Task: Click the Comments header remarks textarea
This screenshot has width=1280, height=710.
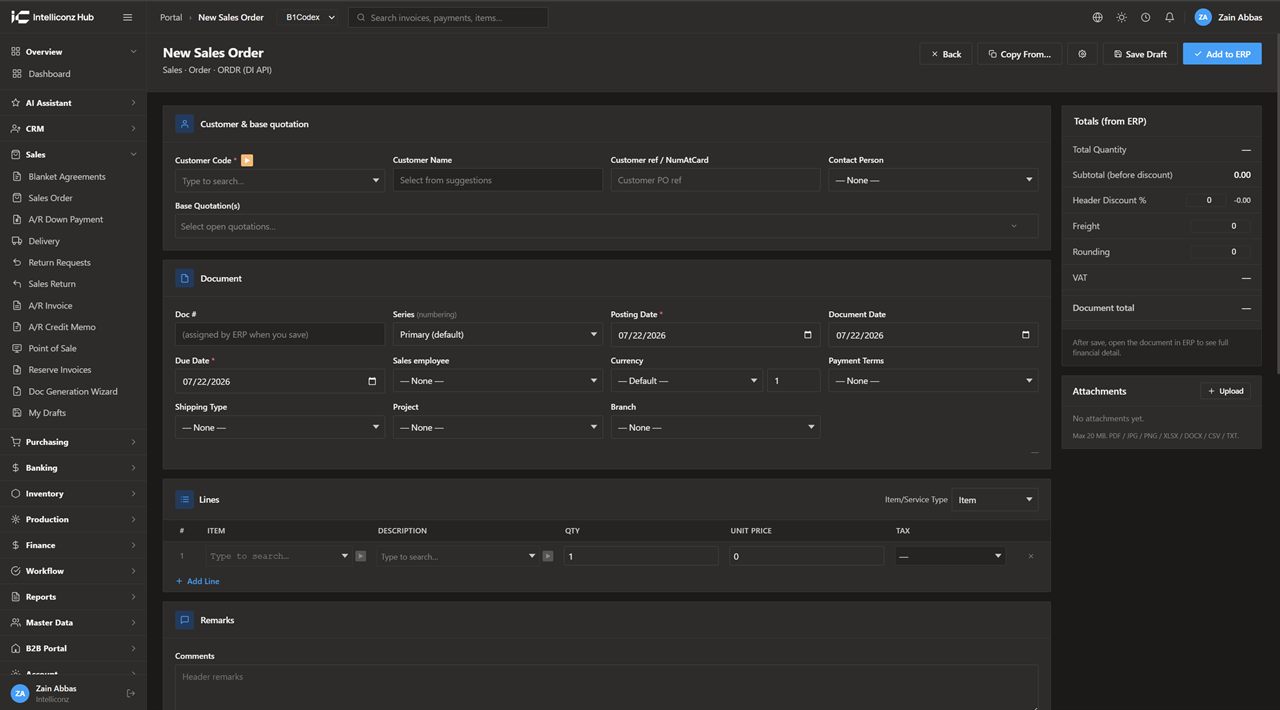Action: click(x=606, y=688)
